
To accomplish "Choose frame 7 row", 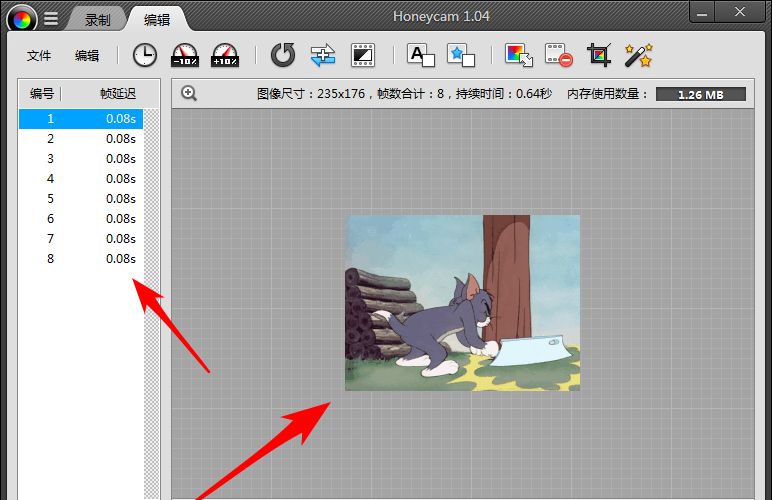I will pos(81,239).
